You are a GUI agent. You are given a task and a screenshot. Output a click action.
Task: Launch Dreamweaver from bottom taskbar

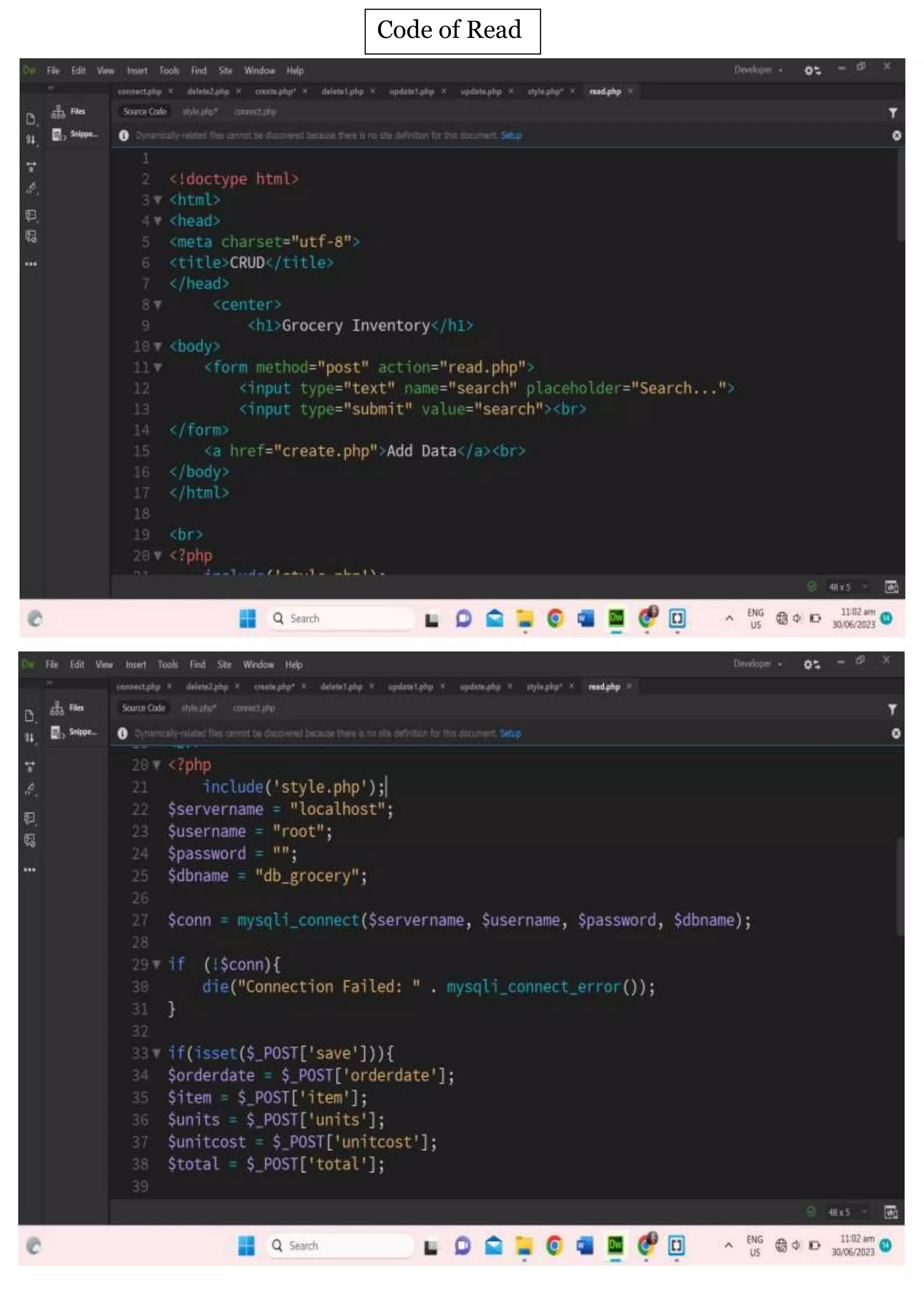pos(615,1245)
